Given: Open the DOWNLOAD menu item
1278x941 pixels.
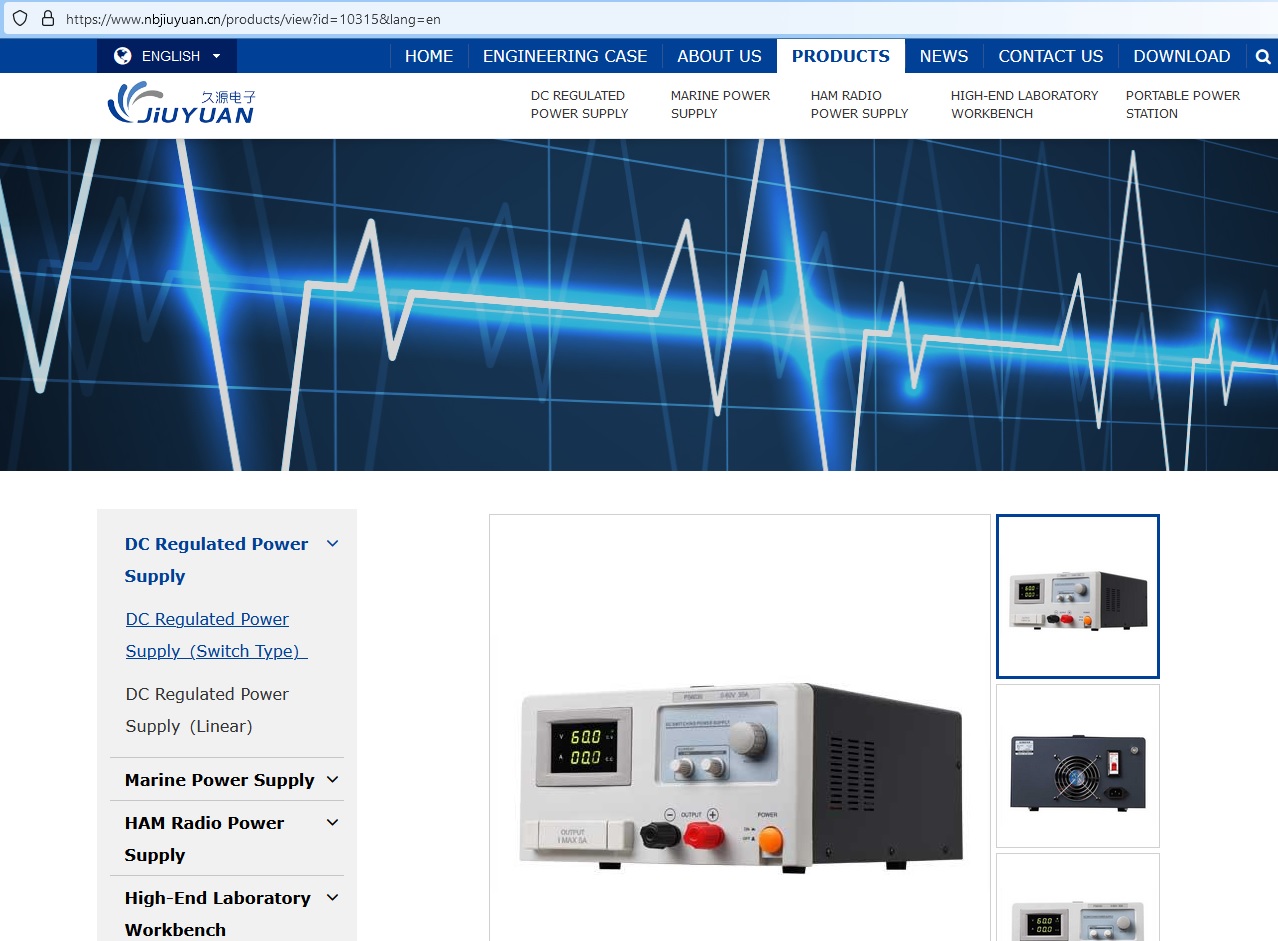Looking at the screenshot, I should point(1182,56).
